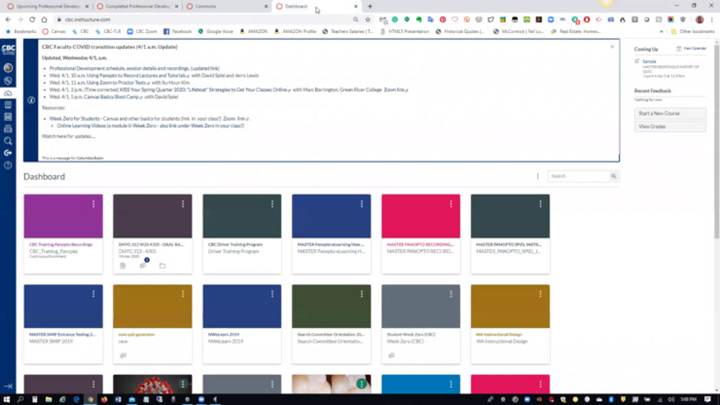Open the Help question-mark icon in sidebar
720x405 pixels.
8,165
